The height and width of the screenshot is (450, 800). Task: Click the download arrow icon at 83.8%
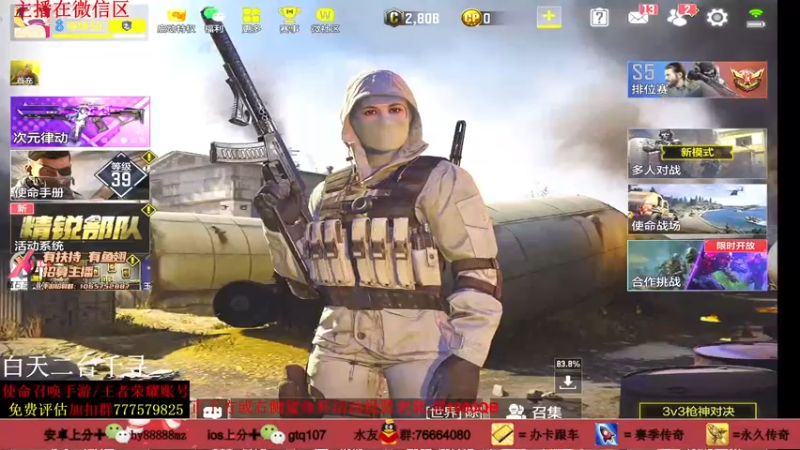pos(567,382)
